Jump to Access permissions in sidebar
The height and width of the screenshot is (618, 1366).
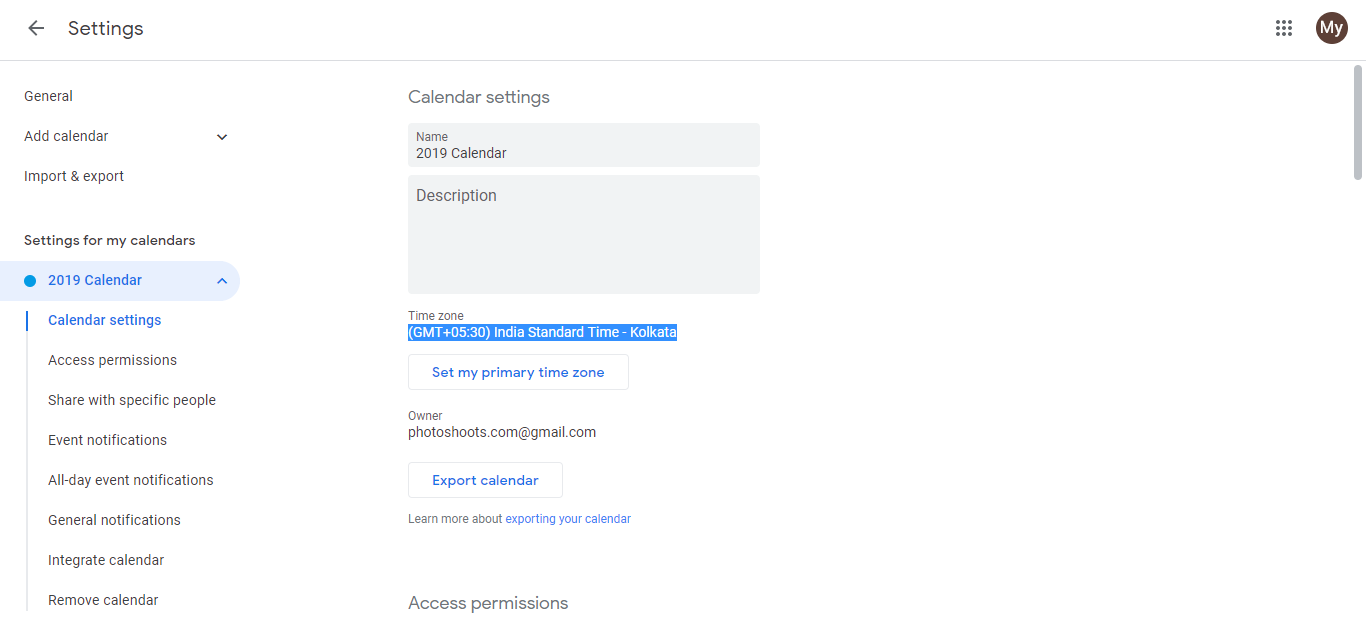tap(112, 360)
